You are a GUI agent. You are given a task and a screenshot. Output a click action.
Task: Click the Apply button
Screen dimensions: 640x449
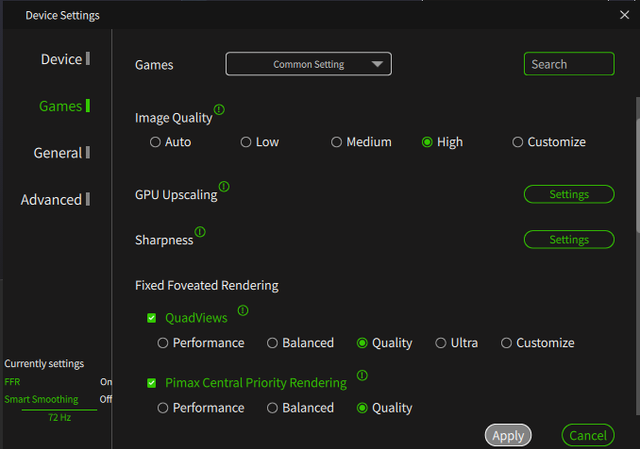(508, 436)
